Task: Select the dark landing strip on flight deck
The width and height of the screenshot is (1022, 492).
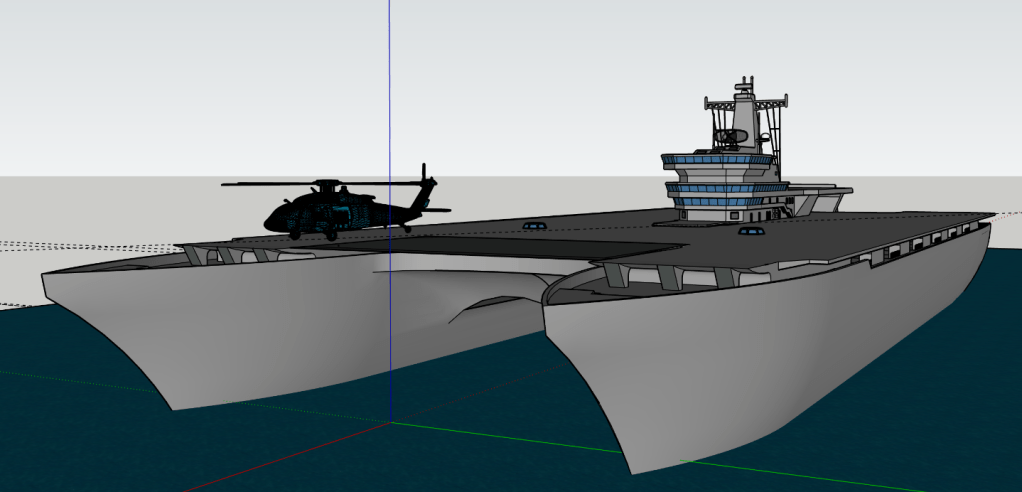Action: tap(560, 243)
